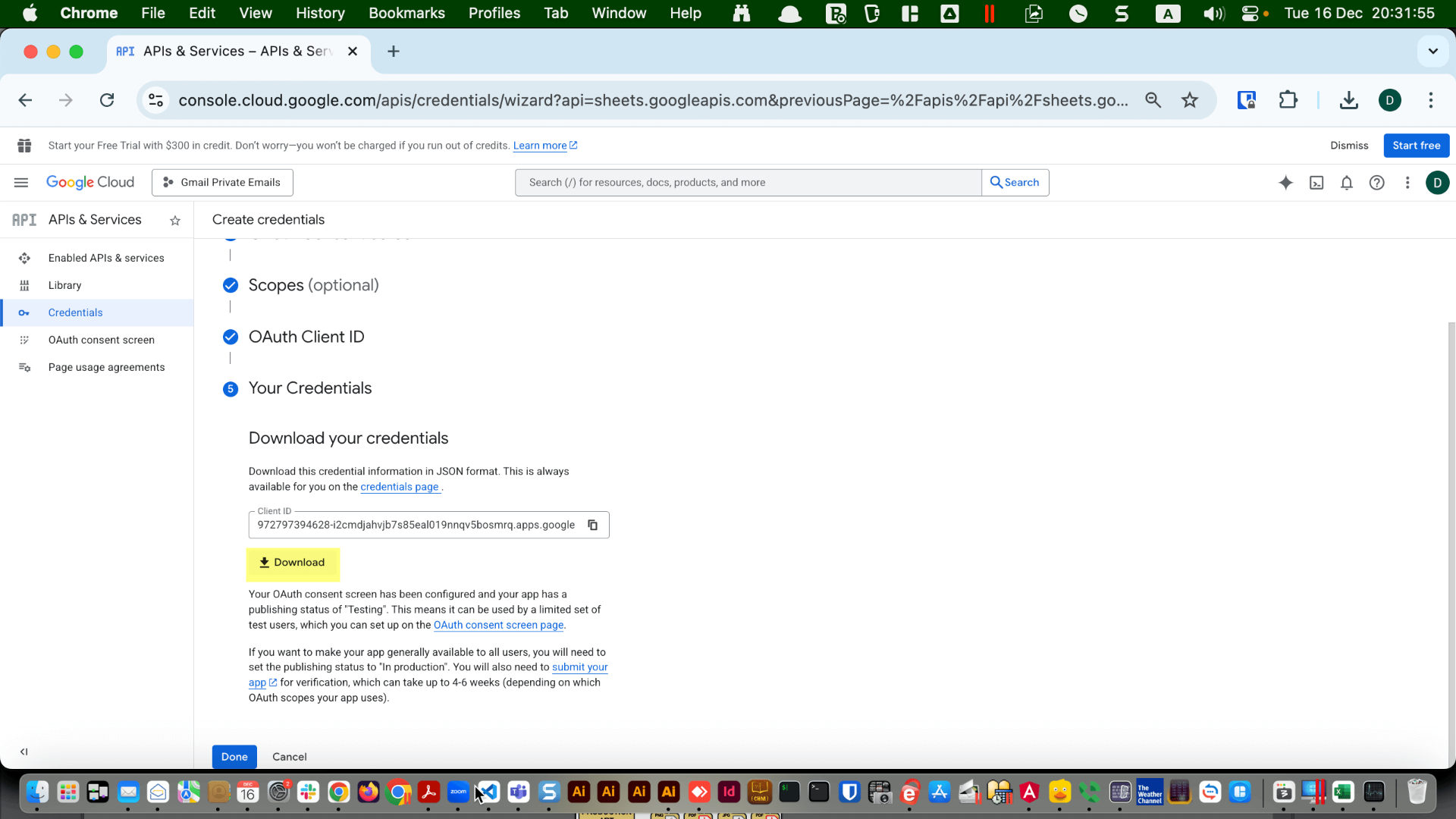Open the credentials page link

coord(400,487)
